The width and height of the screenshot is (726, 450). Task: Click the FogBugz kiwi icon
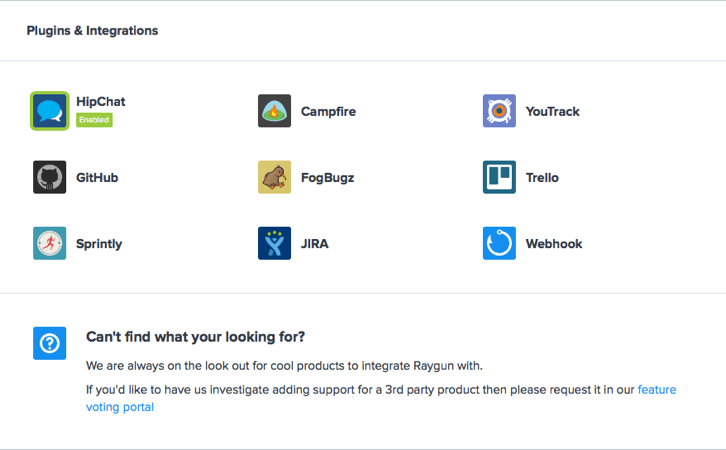(275, 177)
